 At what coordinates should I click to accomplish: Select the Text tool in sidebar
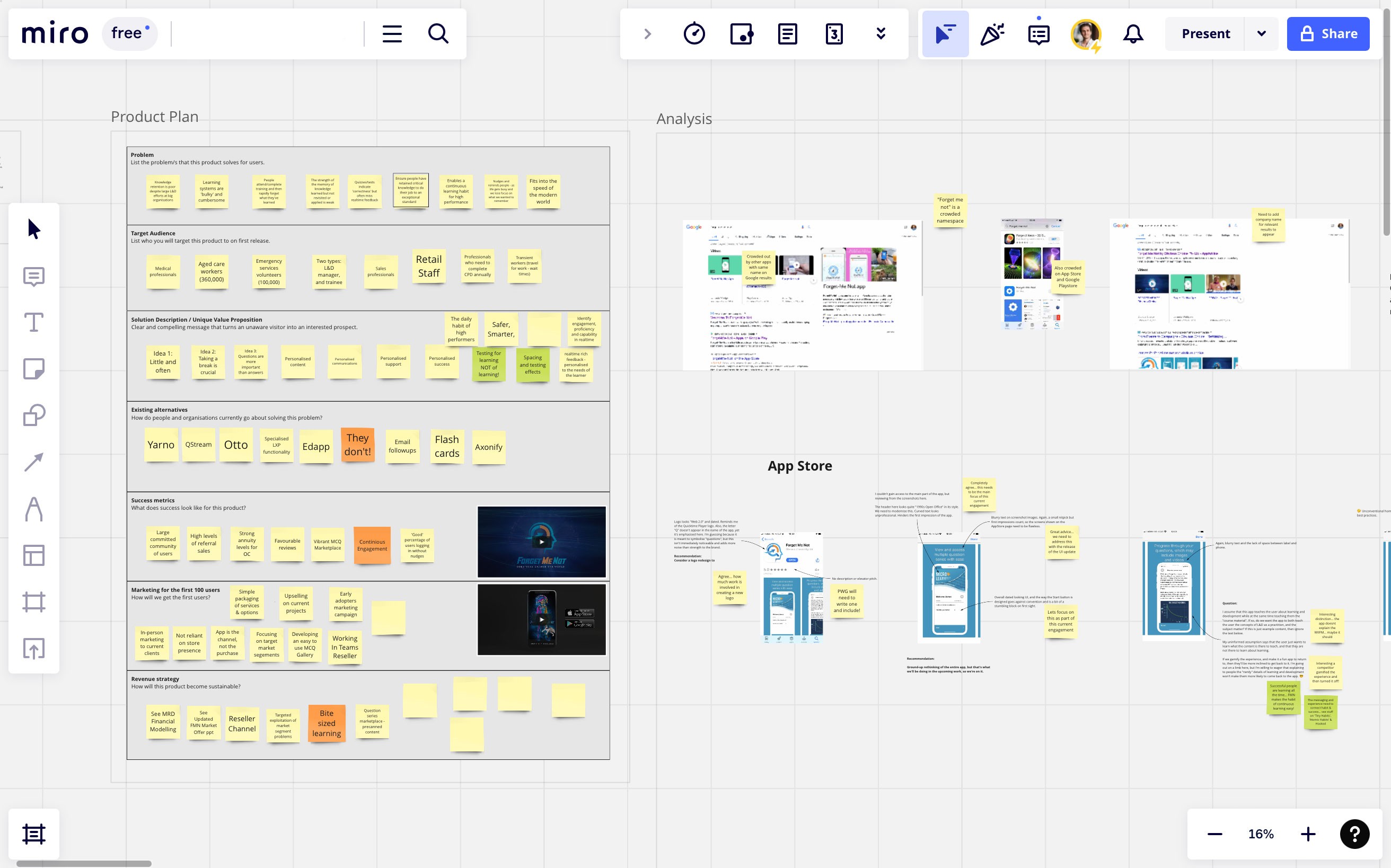click(34, 323)
